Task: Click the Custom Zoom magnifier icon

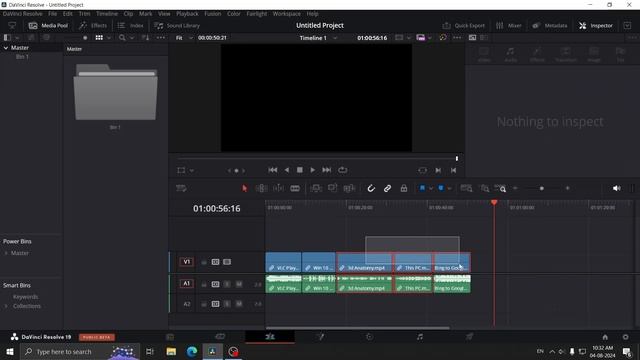Action: 500,188
